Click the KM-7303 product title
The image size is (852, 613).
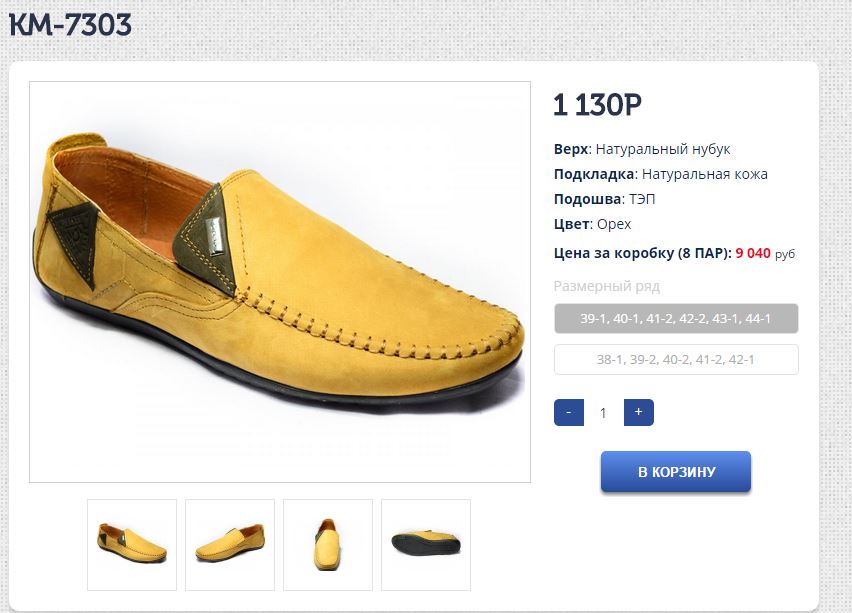(70, 25)
